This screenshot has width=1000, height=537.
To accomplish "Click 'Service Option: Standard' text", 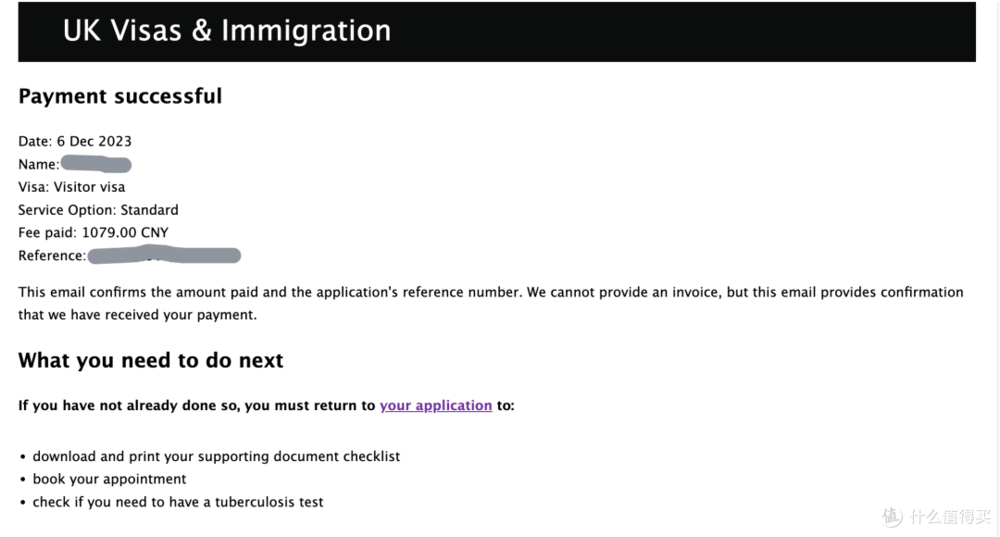I will [x=98, y=210].
